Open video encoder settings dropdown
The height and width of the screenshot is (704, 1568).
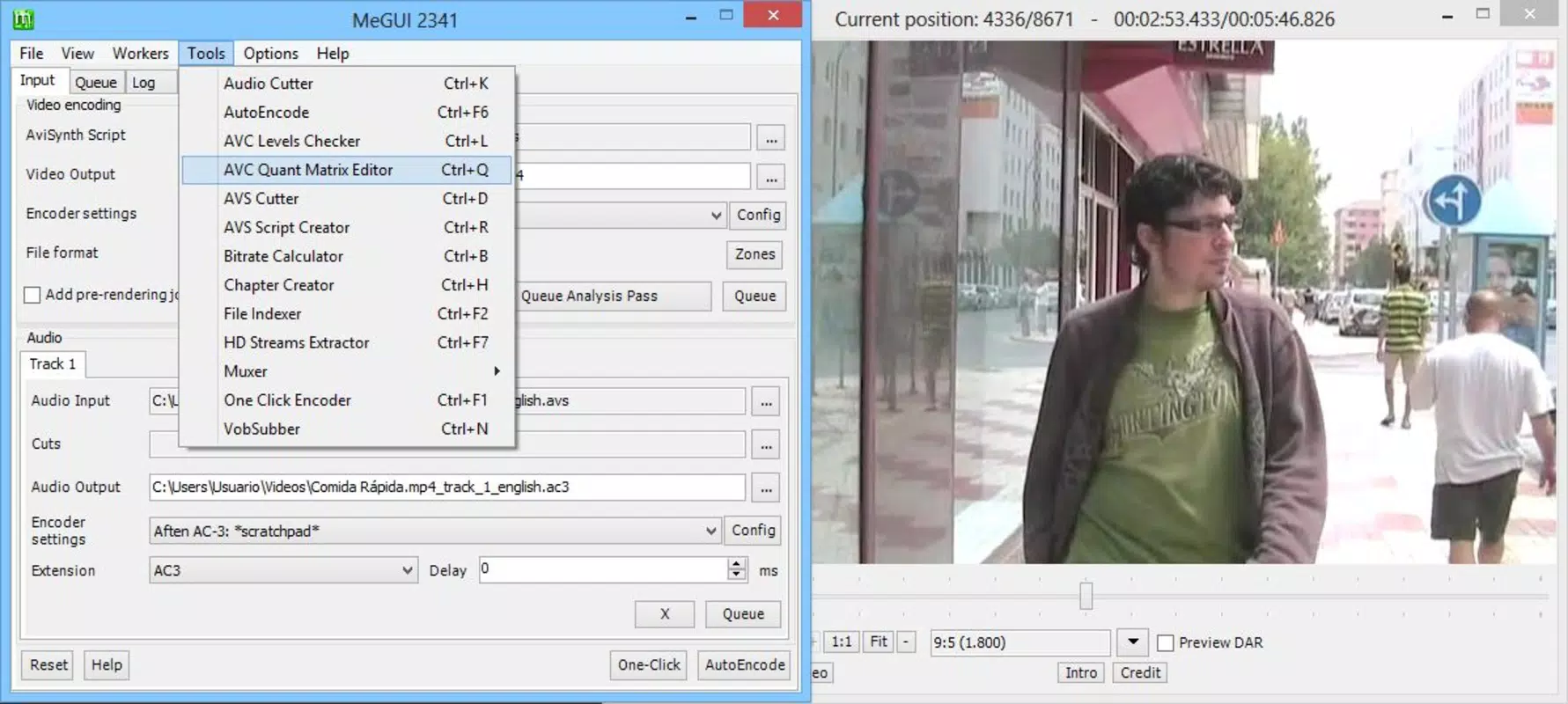pos(716,216)
